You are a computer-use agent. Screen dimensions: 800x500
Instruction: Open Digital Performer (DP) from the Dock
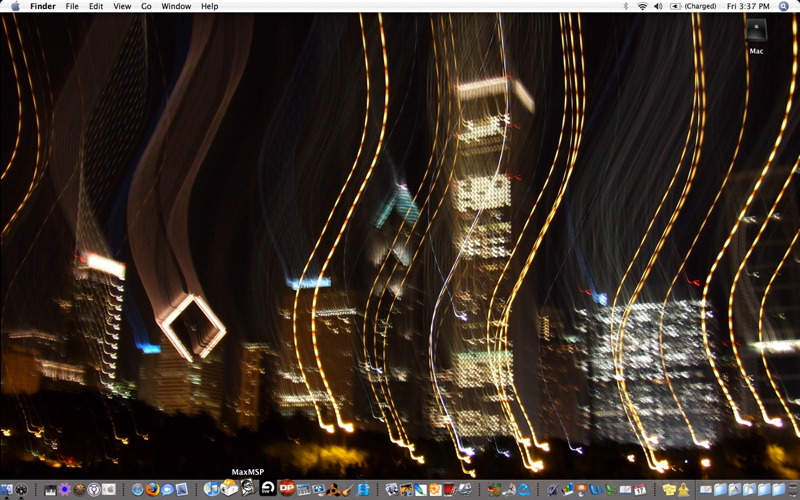(287, 487)
